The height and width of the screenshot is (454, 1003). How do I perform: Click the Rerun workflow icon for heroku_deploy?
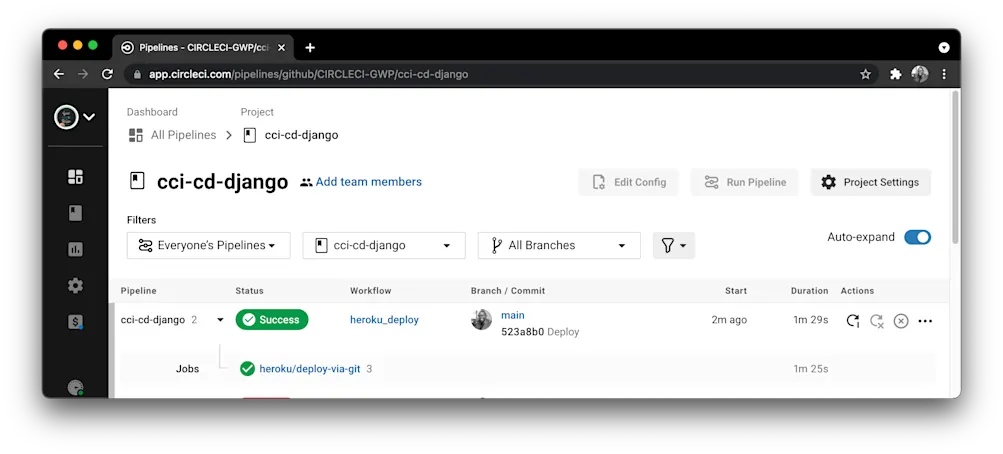pyautogui.click(x=852, y=320)
